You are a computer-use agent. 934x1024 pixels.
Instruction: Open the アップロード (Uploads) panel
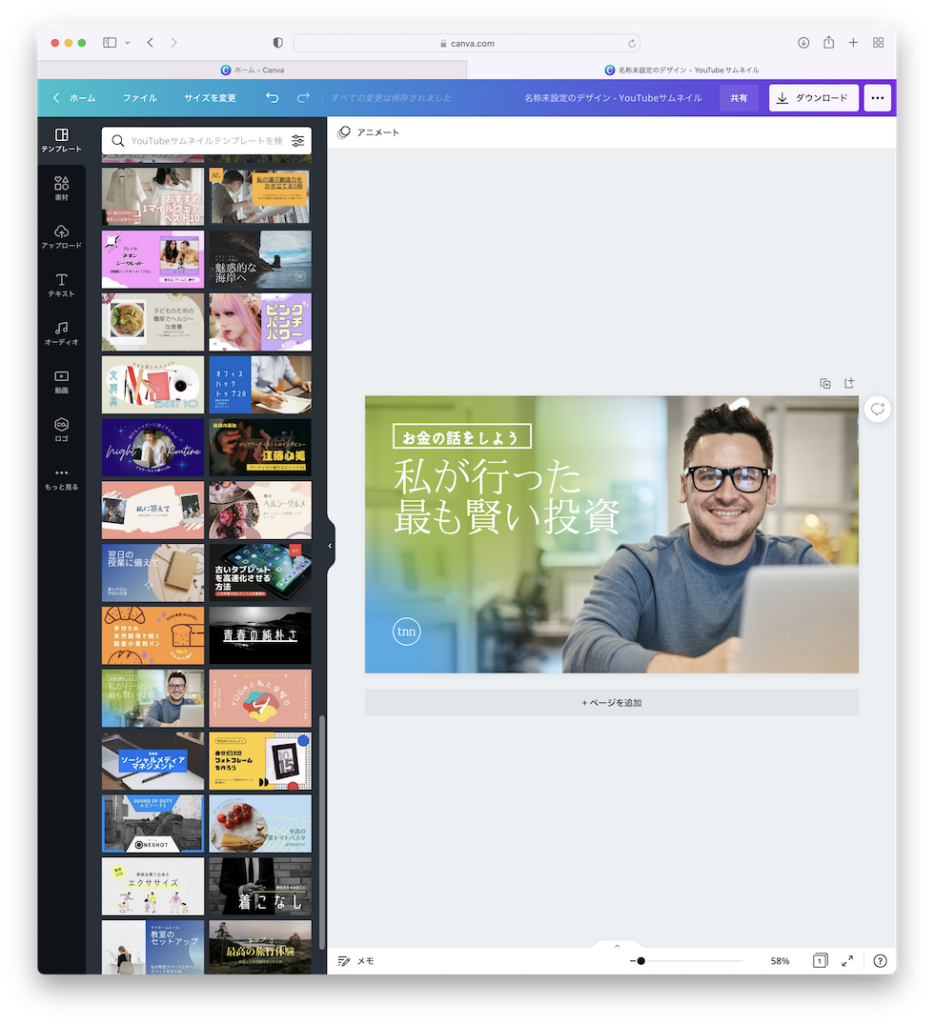(61, 237)
